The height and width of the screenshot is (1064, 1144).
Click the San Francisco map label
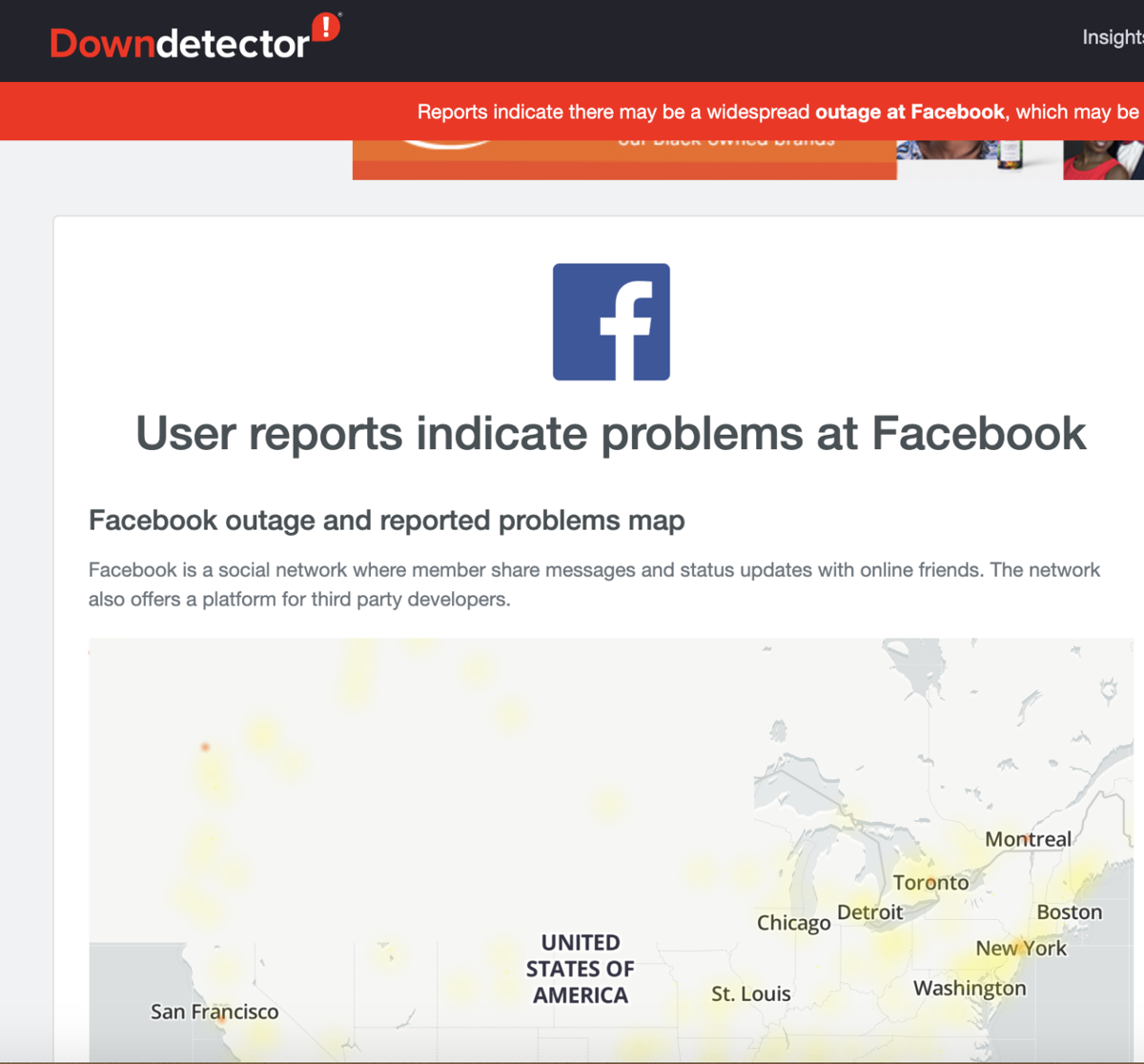(x=214, y=1012)
